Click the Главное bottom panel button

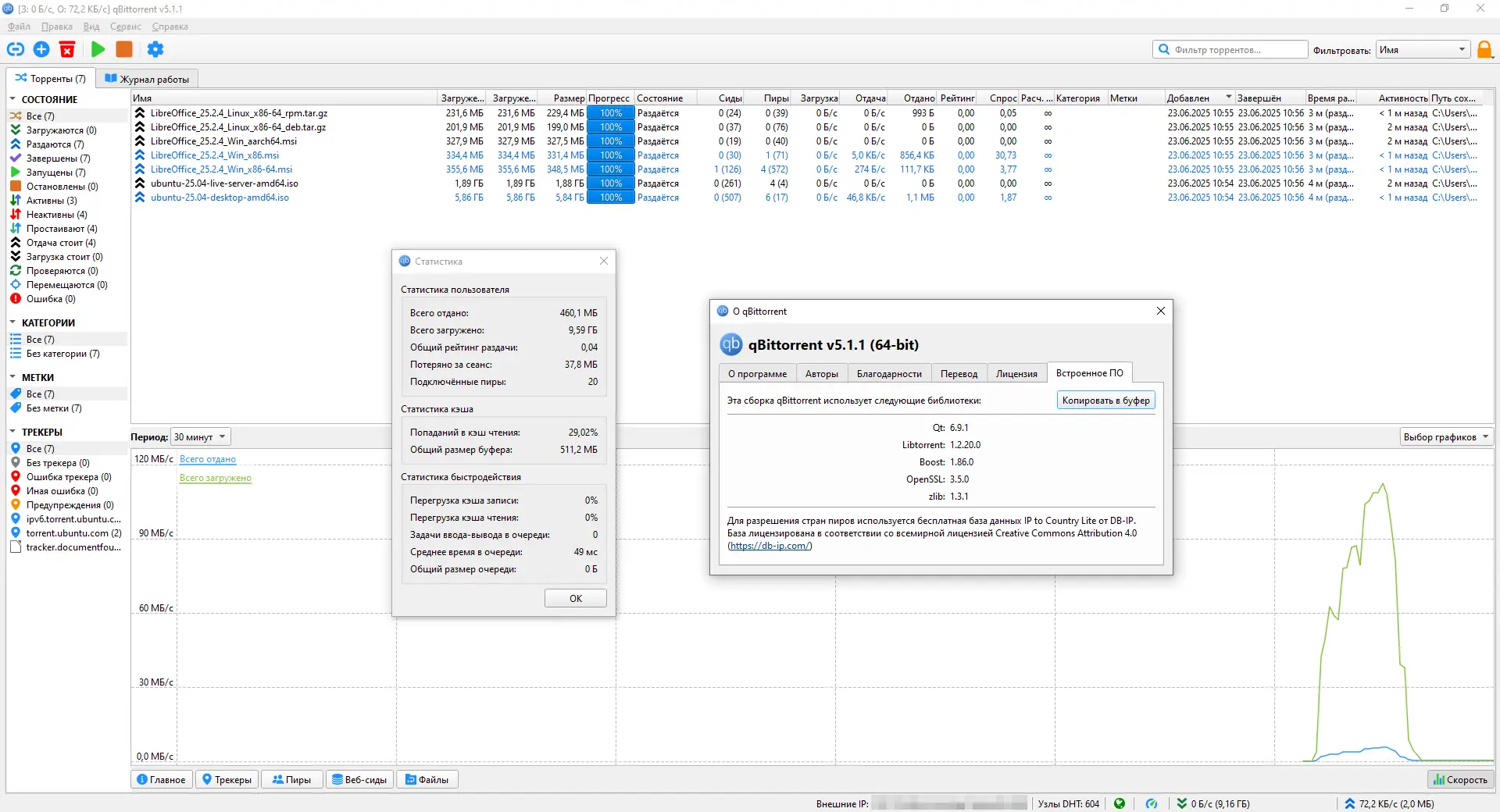point(161,779)
